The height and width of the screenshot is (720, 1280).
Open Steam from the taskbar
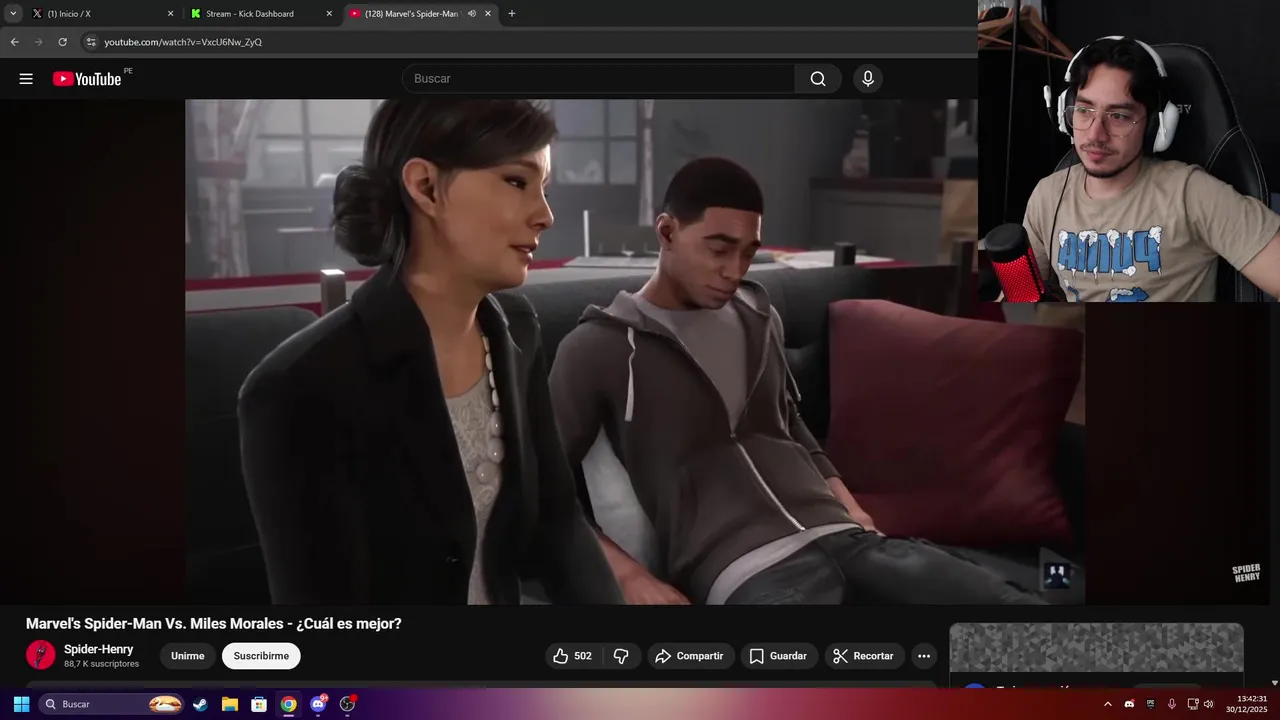pyautogui.click(x=201, y=704)
